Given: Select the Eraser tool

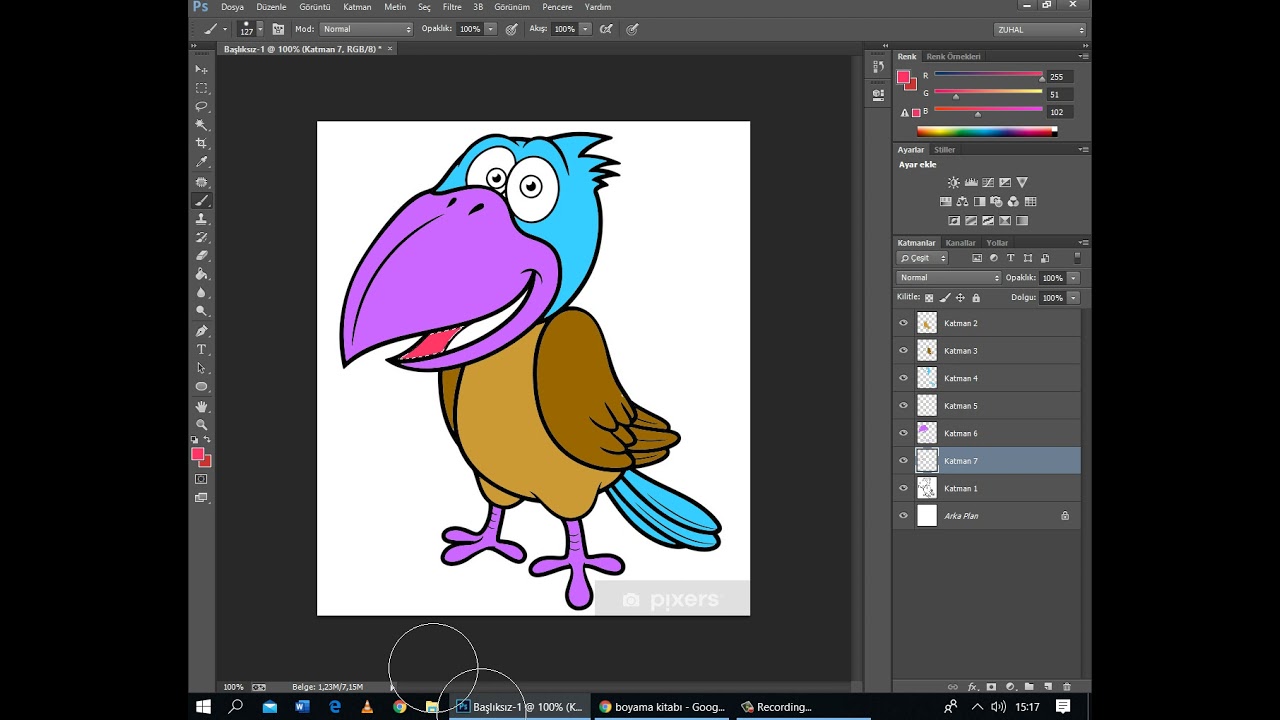Looking at the screenshot, I should click(x=201, y=255).
